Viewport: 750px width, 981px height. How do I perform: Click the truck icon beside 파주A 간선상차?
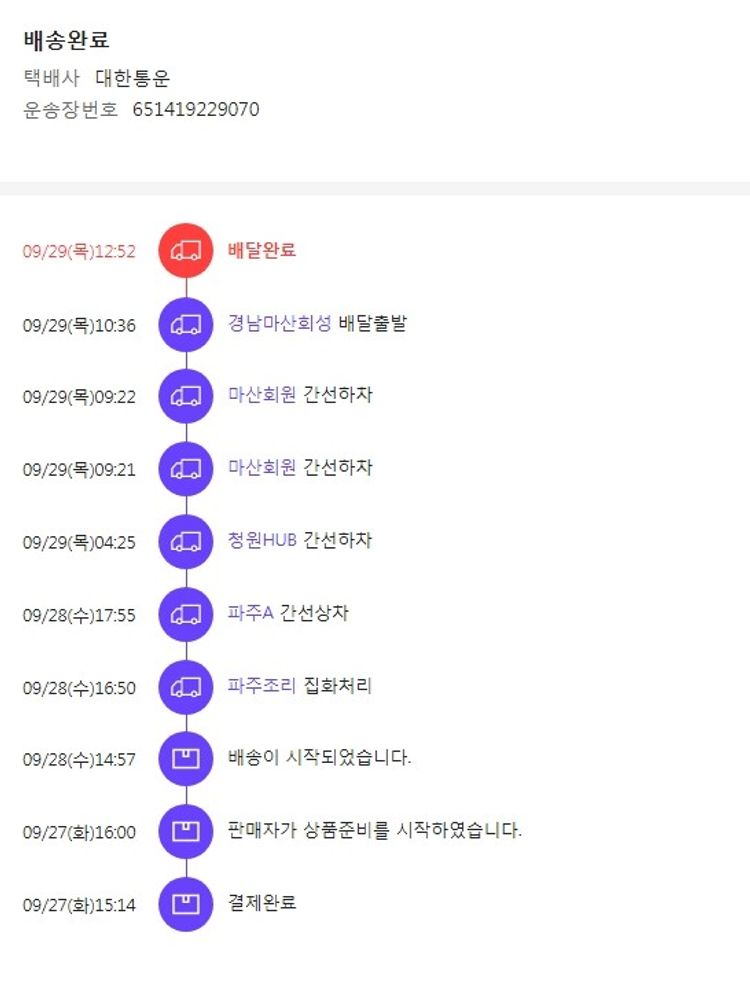point(186,614)
